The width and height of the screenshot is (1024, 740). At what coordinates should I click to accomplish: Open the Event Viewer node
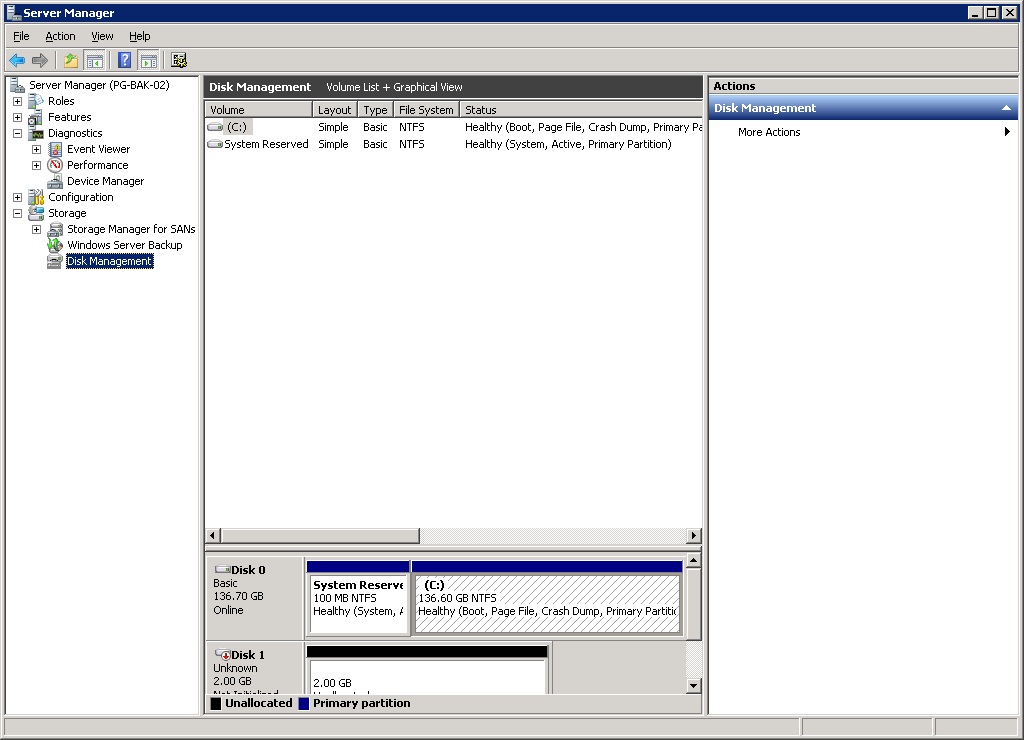coord(98,149)
